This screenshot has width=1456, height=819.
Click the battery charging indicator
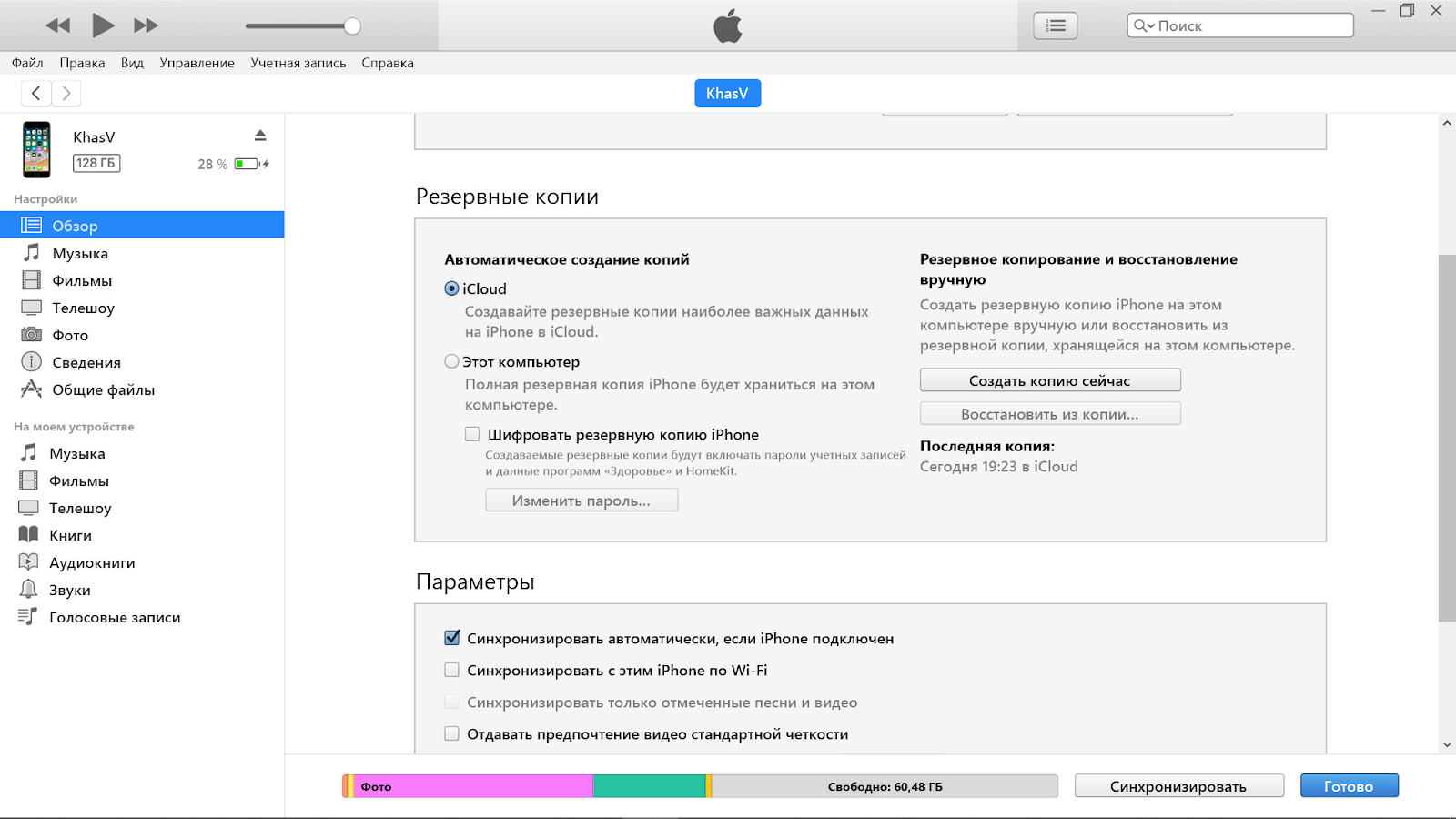point(251,164)
